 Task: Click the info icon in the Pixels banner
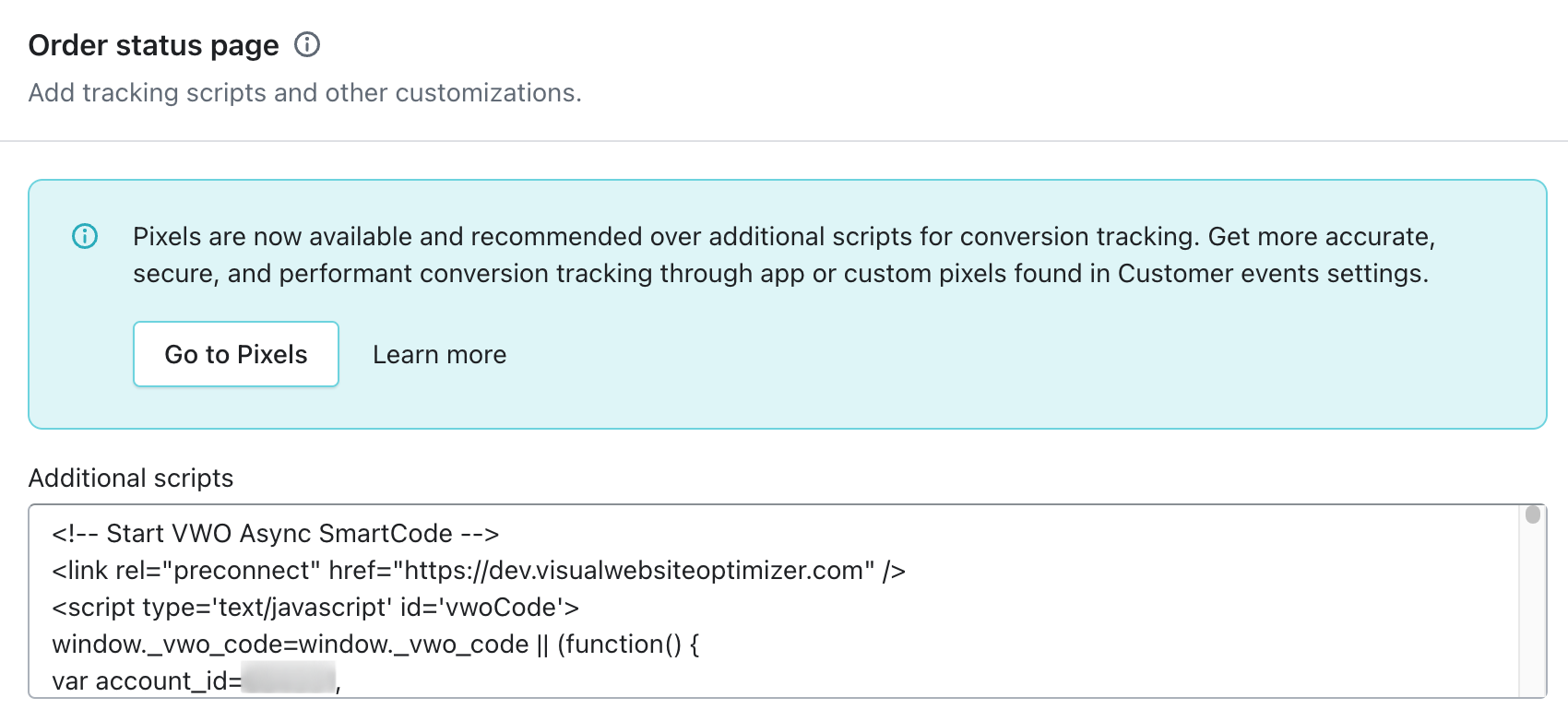coord(85,236)
